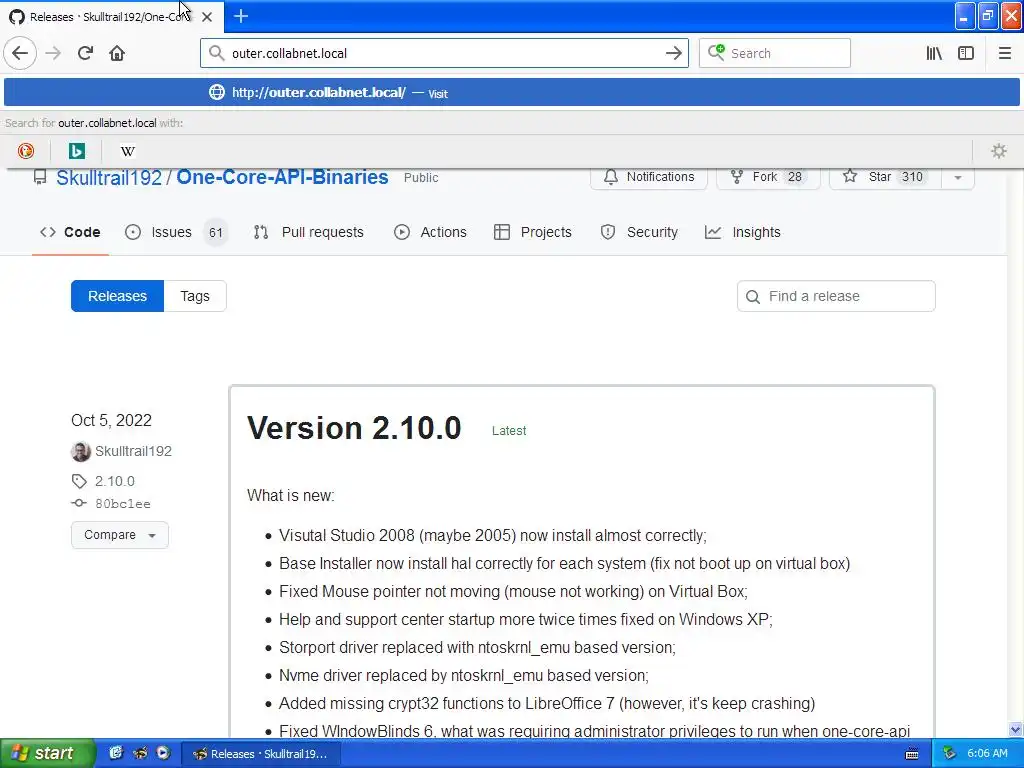The width and height of the screenshot is (1024, 768).
Task: Reload the current page
Action: (x=86, y=53)
